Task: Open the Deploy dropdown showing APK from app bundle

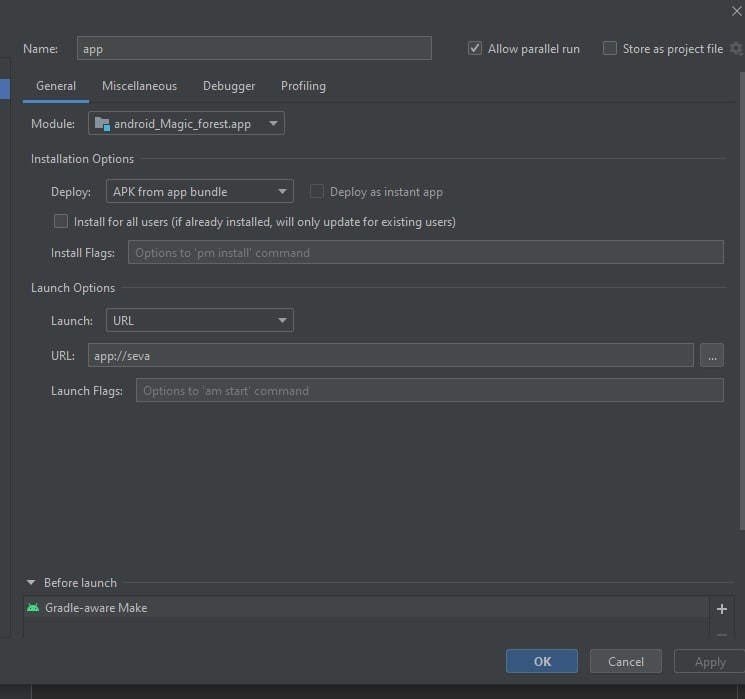Action: pyautogui.click(x=200, y=192)
